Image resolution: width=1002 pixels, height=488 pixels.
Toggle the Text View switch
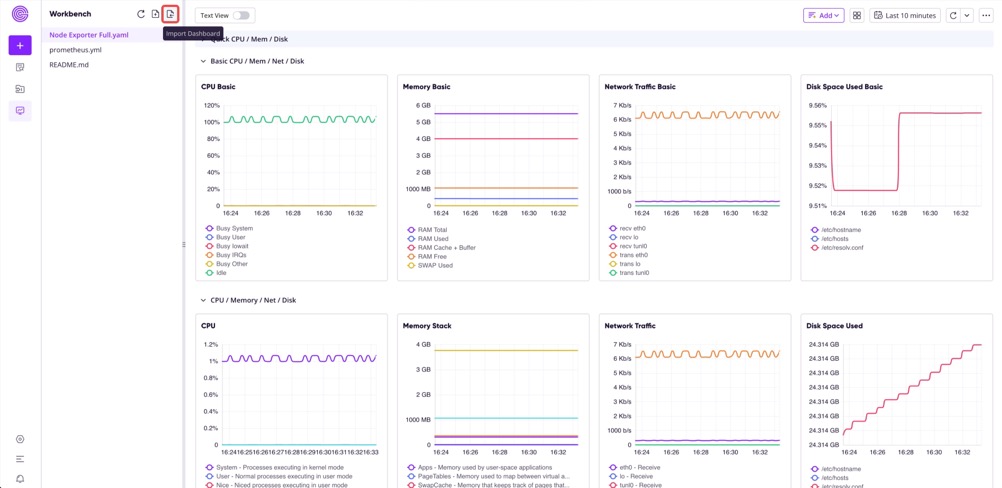(241, 16)
